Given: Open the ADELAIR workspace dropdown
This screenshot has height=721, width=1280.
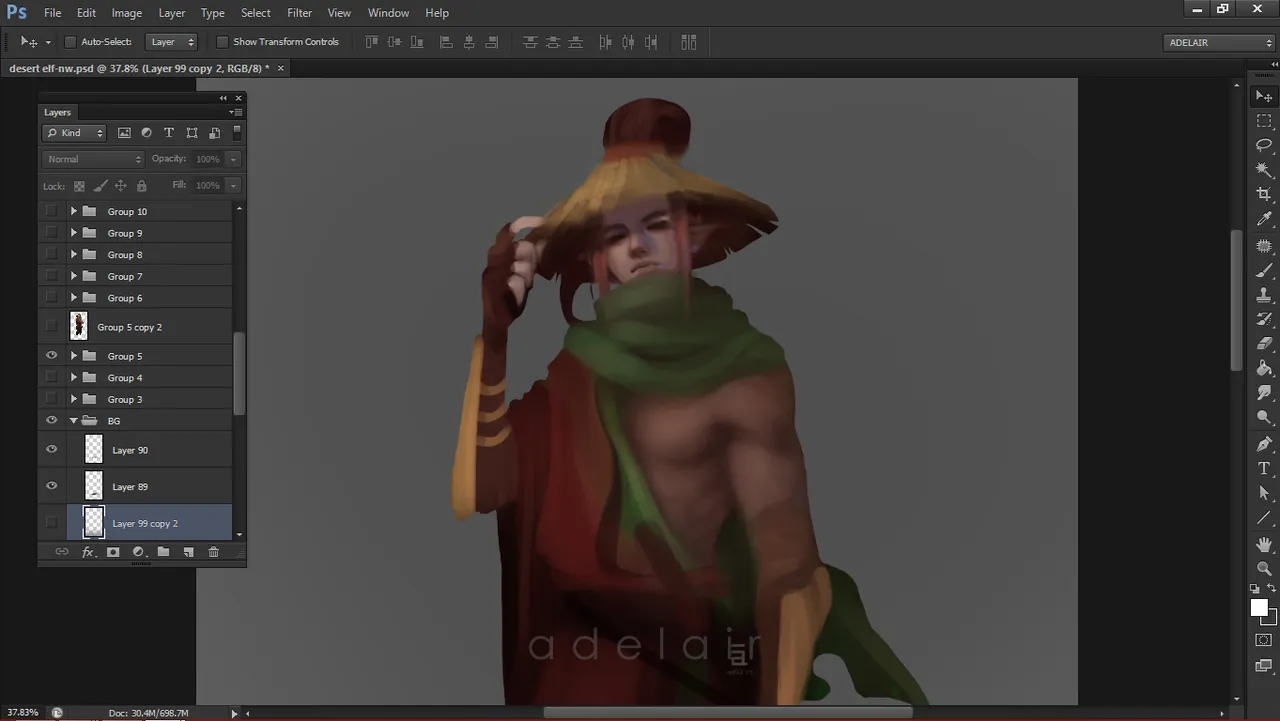Looking at the screenshot, I should coord(1220,43).
